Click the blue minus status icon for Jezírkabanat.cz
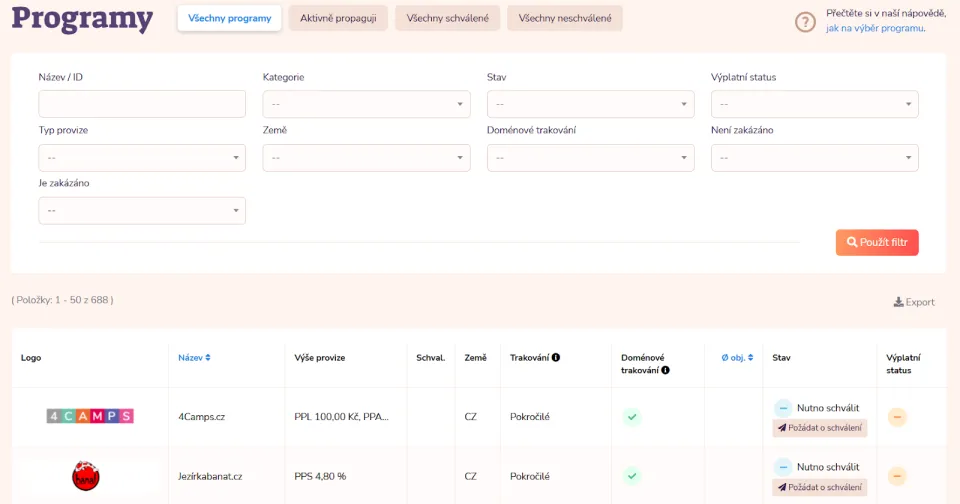This screenshot has height=504, width=960. (783, 467)
